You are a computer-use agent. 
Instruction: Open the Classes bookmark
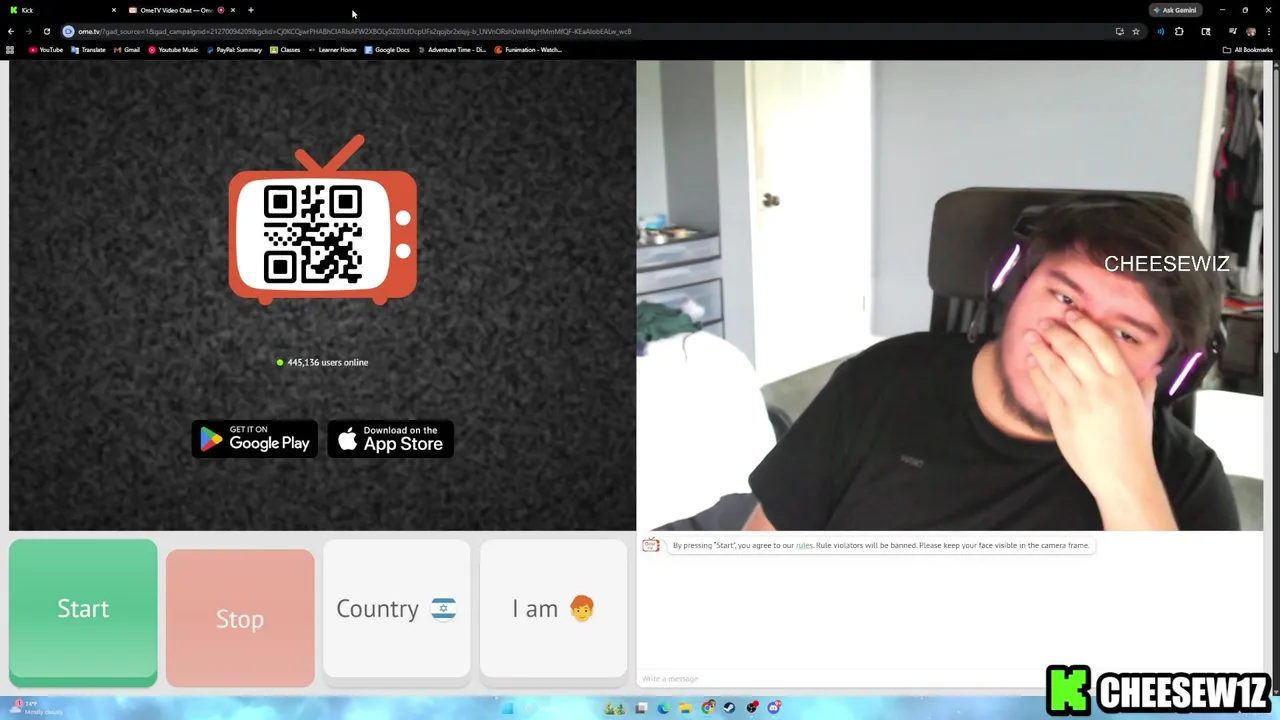click(285, 49)
